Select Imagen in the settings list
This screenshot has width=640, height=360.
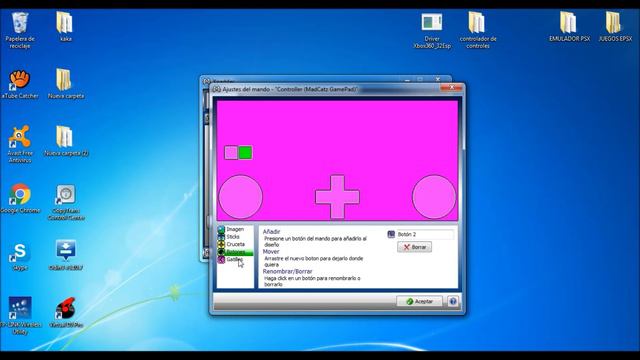point(235,229)
